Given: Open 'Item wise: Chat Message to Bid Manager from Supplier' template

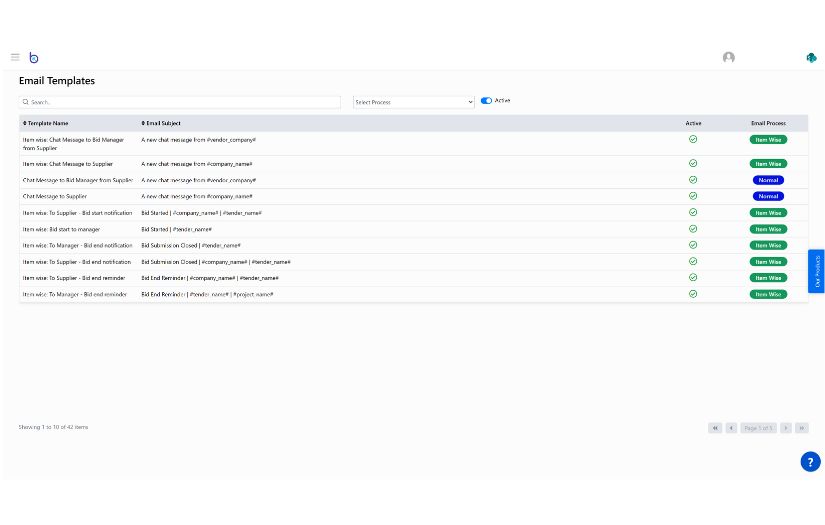Looking at the screenshot, I should [73, 144].
